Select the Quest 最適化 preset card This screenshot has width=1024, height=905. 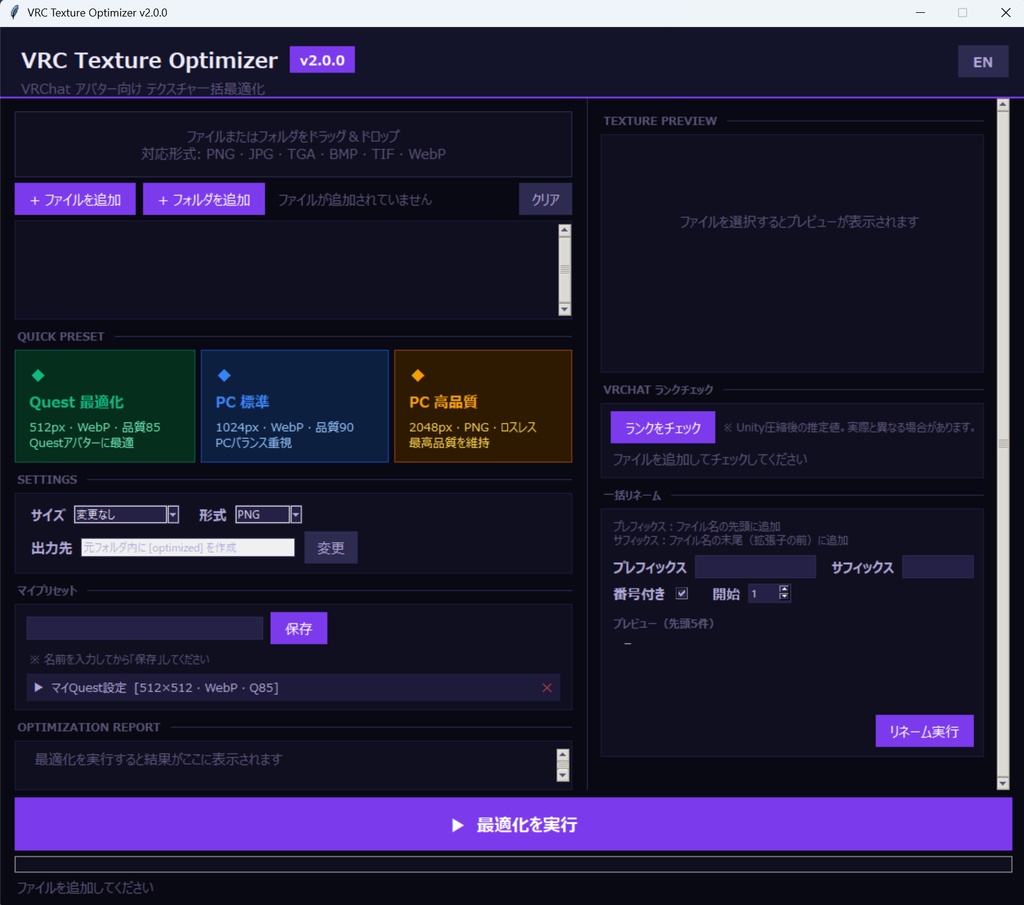104,406
